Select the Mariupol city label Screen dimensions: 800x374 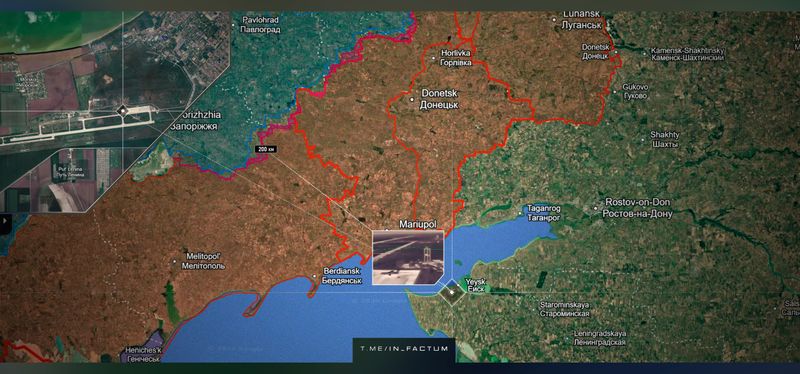418,225
